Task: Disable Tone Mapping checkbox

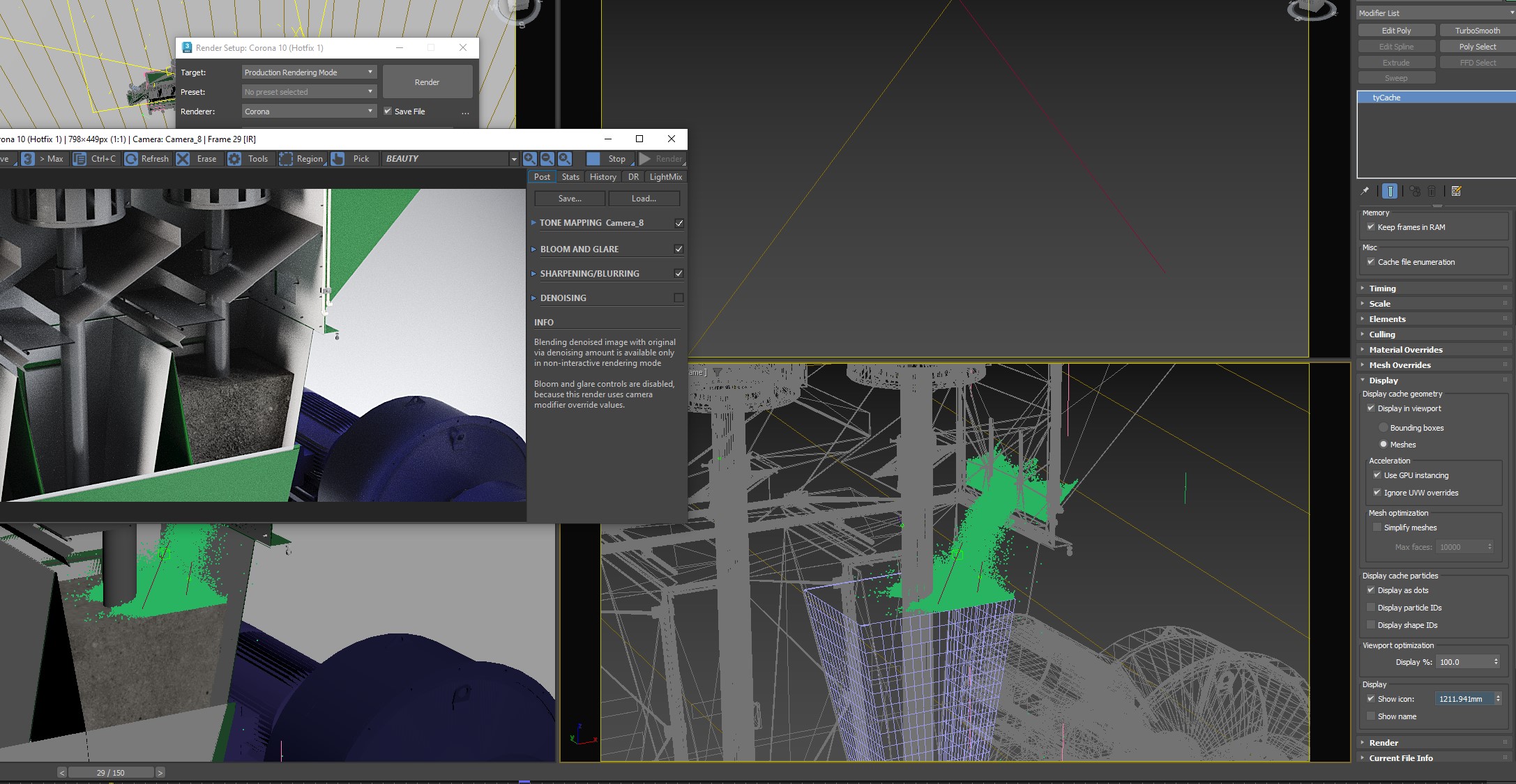Action: click(x=679, y=223)
